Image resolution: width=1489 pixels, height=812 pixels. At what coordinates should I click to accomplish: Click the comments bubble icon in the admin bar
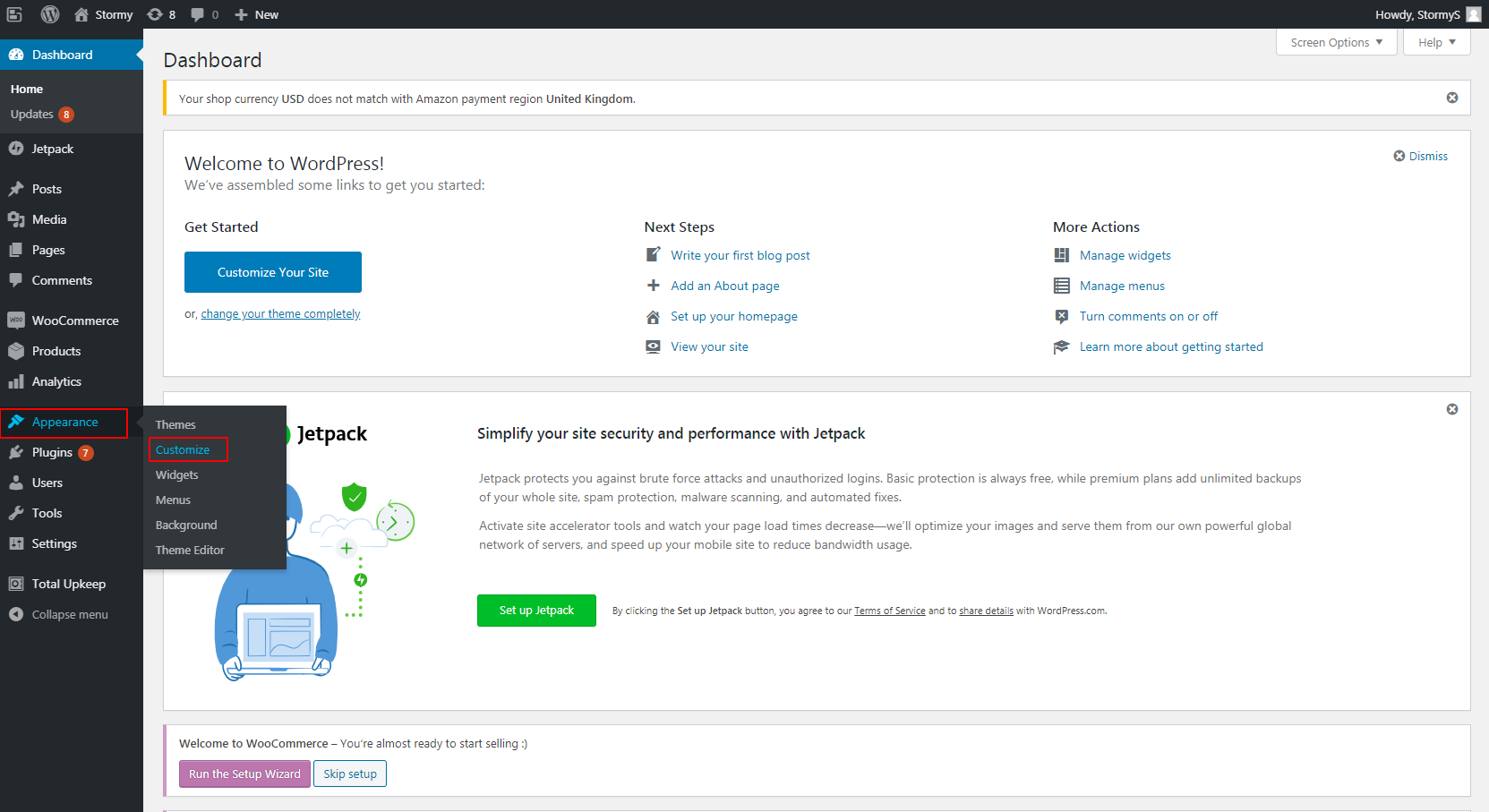198,14
